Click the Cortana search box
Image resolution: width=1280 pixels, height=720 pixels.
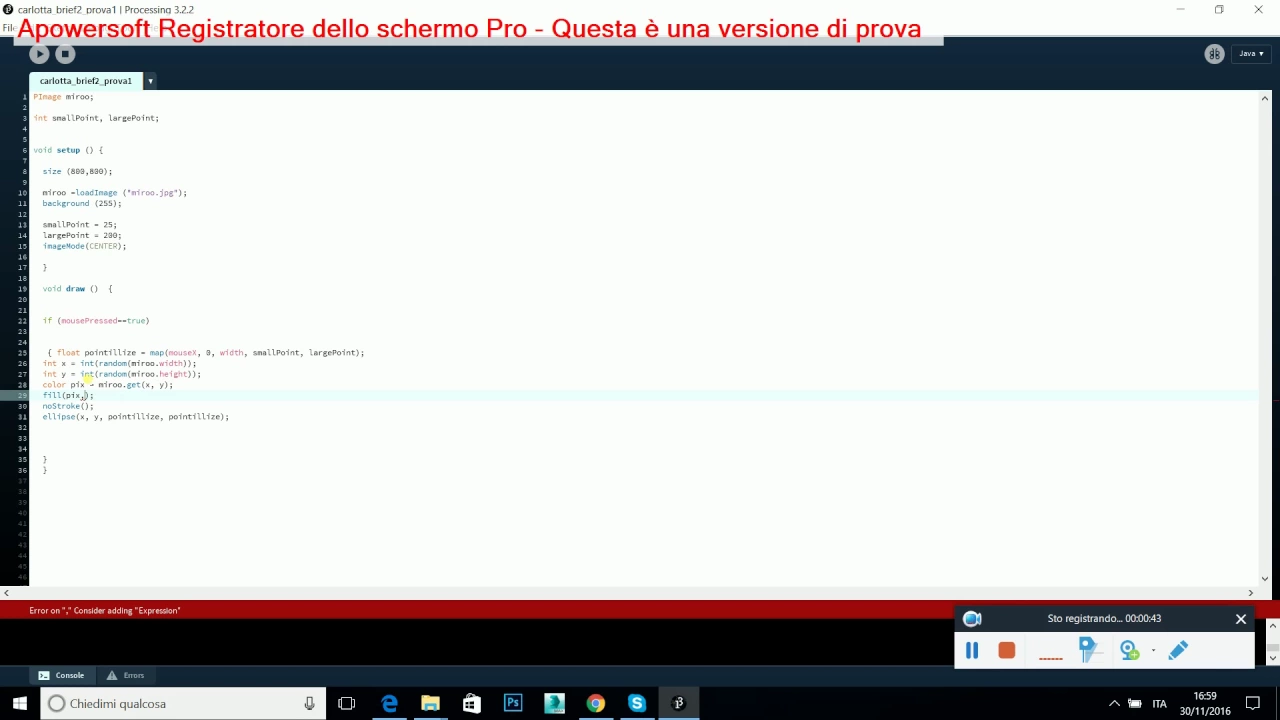[183, 704]
